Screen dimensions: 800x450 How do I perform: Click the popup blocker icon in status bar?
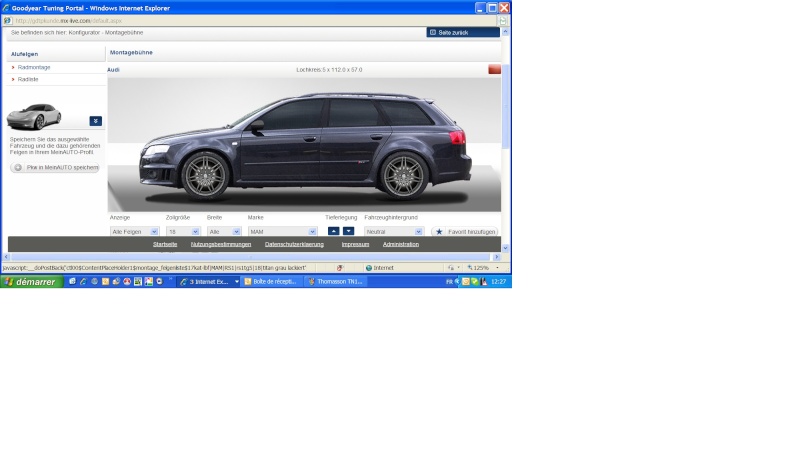pos(340,268)
